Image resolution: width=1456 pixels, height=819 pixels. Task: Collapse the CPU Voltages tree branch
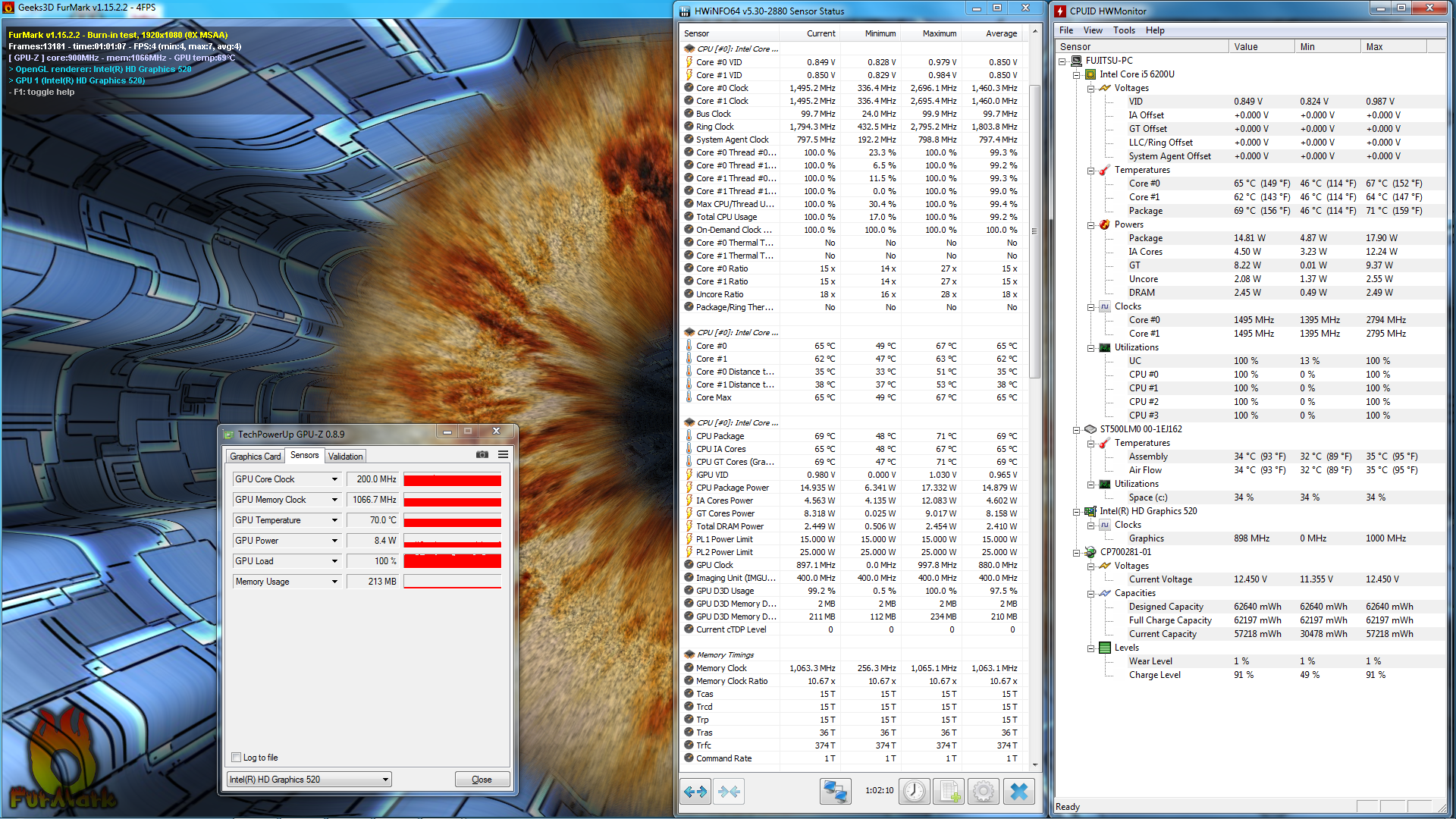1091,89
